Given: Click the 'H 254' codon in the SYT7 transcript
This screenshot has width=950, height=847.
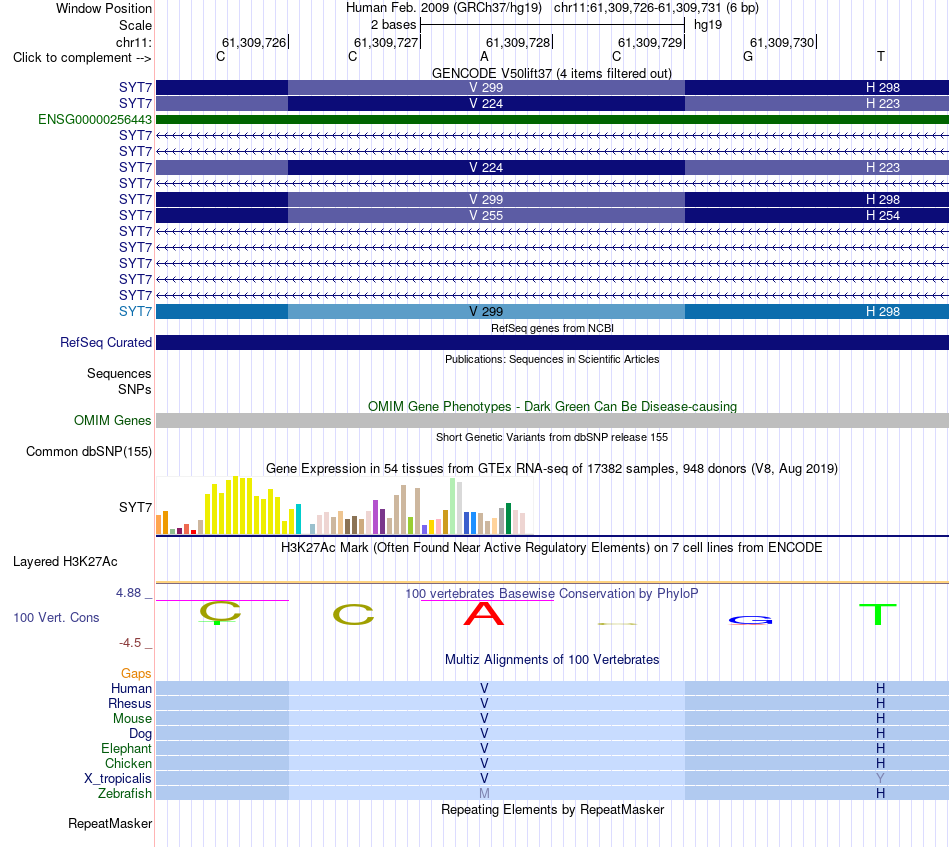Looking at the screenshot, I should pos(883,215).
